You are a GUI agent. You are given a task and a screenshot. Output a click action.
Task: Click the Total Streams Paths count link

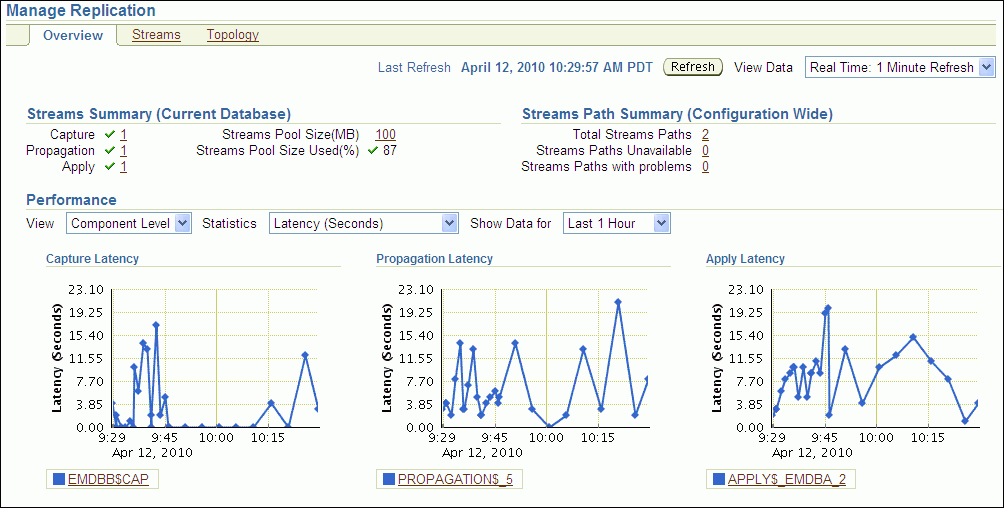[705, 134]
